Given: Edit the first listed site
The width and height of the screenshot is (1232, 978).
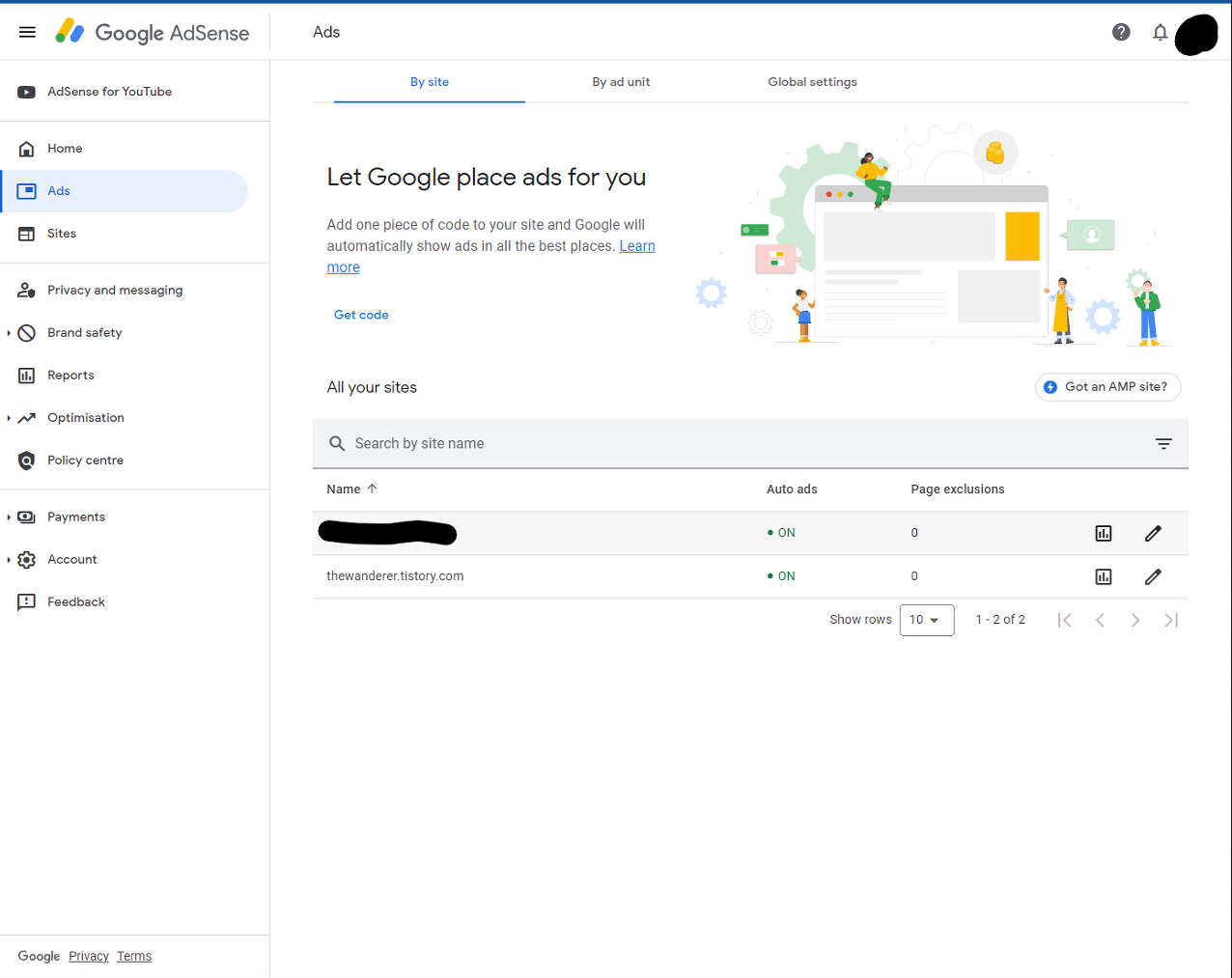Looking at the screenshot, I should pyautogui.click(x=1153, y=533).
